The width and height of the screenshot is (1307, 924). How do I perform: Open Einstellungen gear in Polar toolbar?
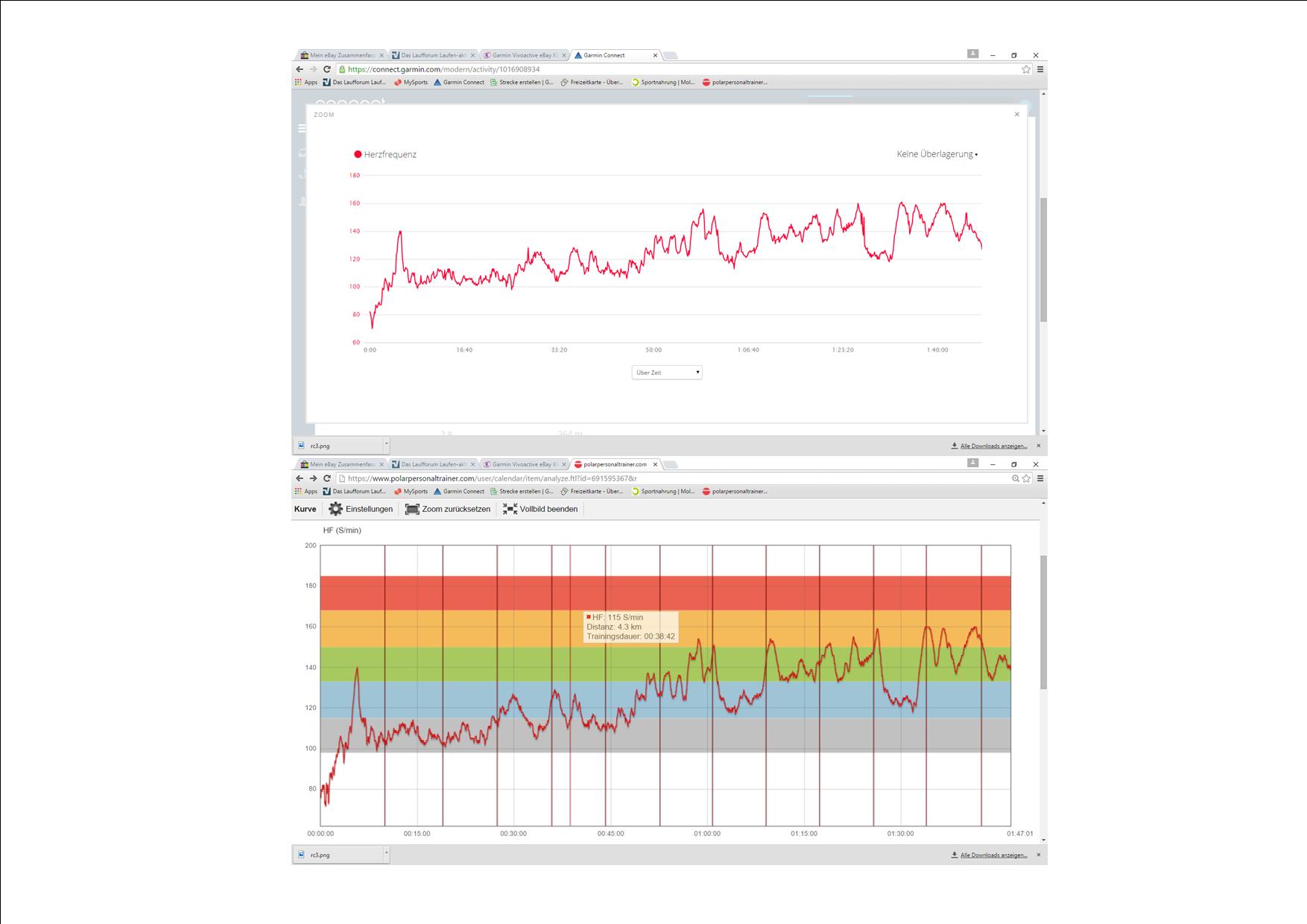[x=361, y=509]
